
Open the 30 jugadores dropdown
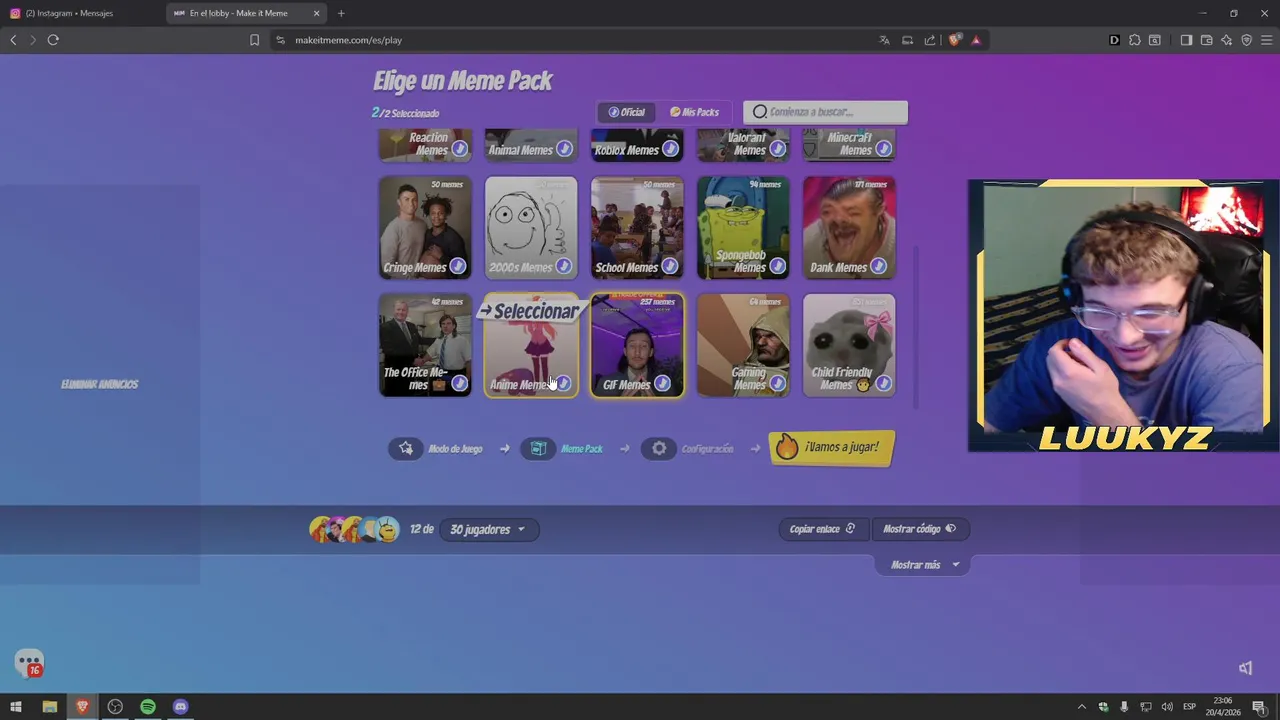(489, 529)
